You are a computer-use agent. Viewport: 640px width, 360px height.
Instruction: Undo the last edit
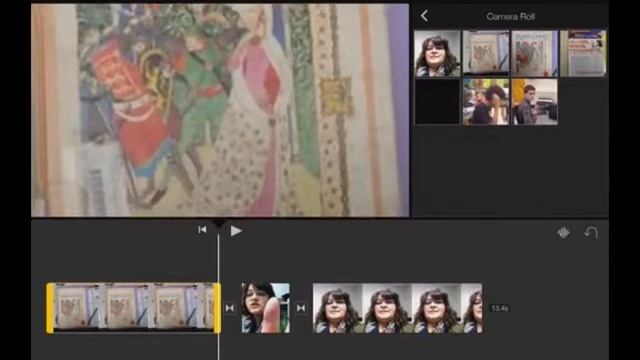pyautogui.click(x=591, y=232)
